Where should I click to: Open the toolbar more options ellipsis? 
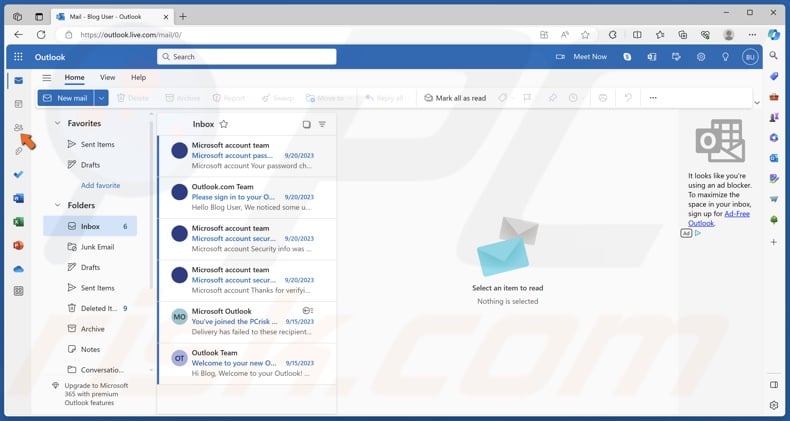tap(653, 98)
